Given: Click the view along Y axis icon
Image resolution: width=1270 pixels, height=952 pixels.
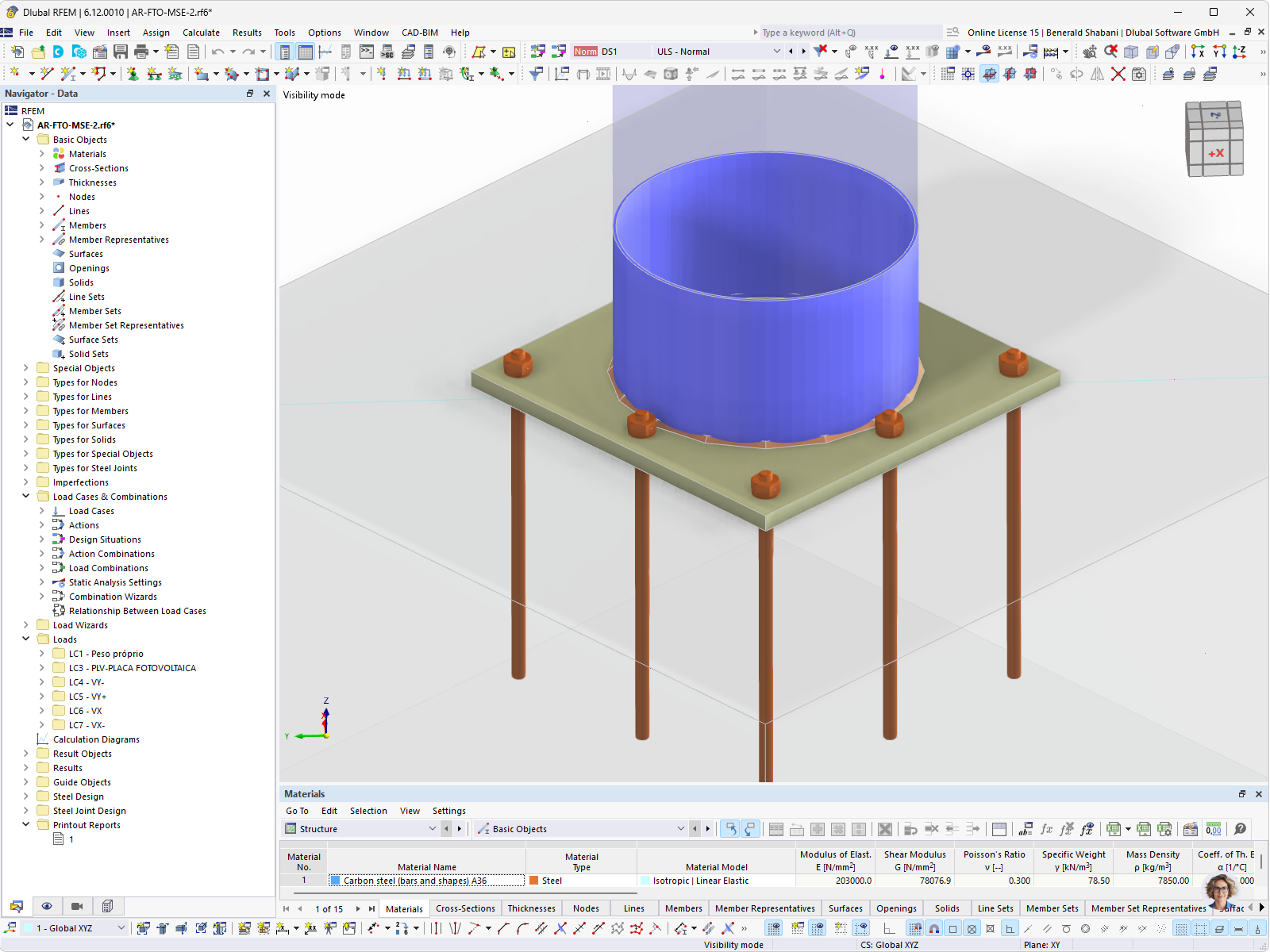Looking at the screenshot, I should pos(1219,52).
